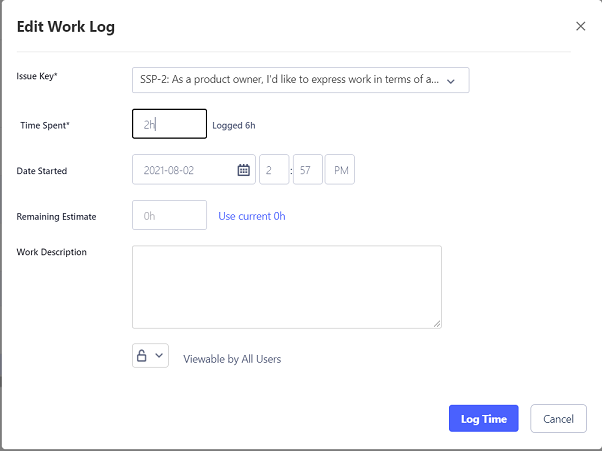Select the SSP-2 issue key combo box
The image size is (602, 451).
290,81
